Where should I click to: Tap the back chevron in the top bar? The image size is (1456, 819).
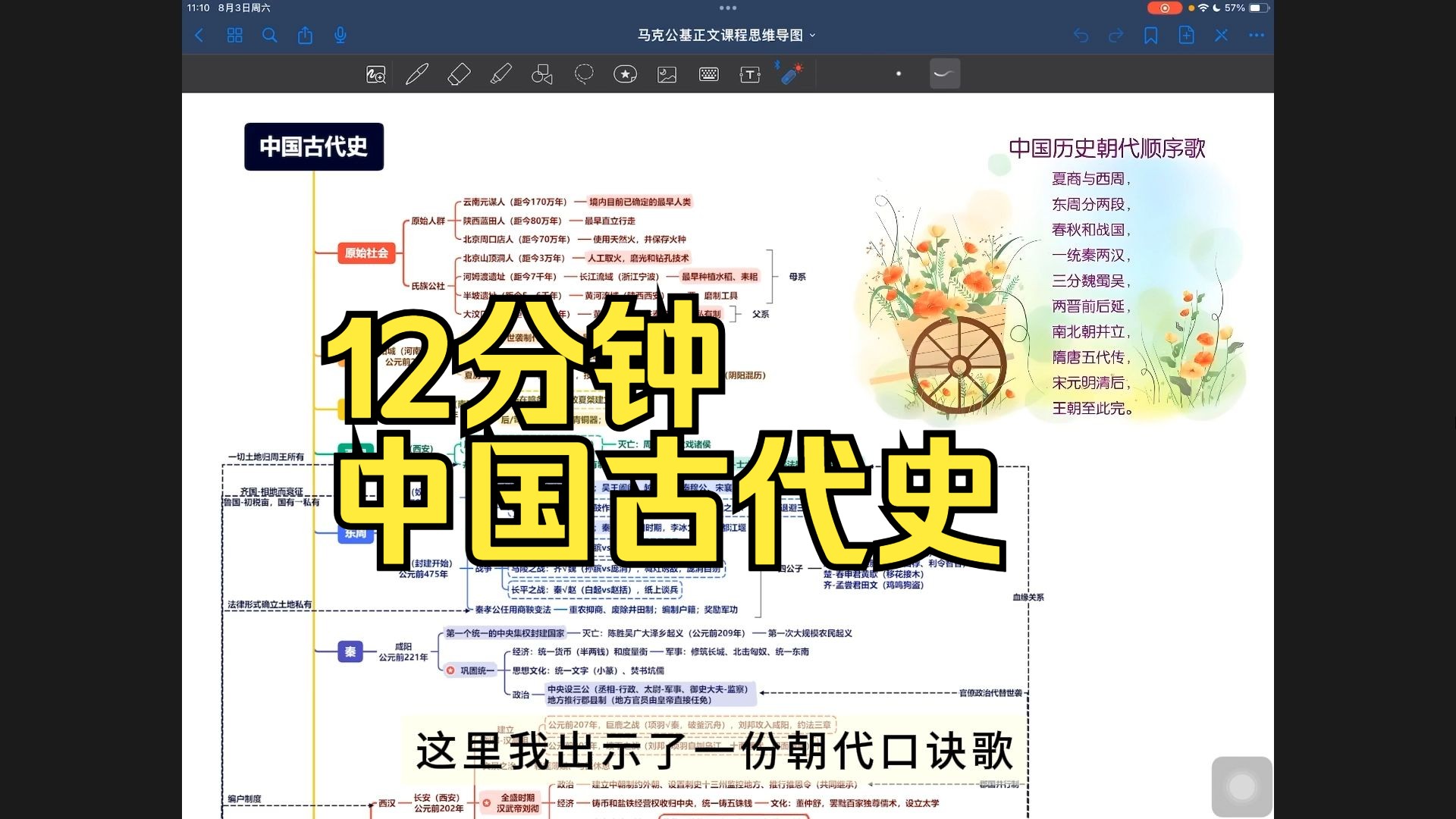199,35
